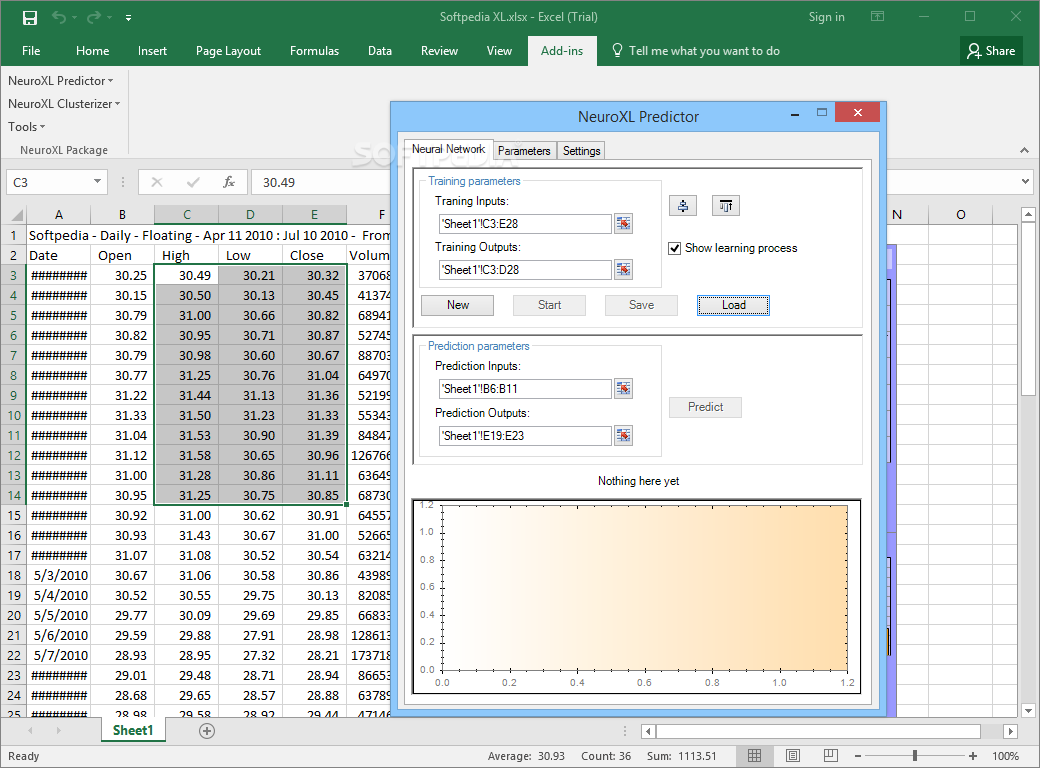Click the Predict button
Viewport: 1040px width, 768px height.
pyautogui.click(x=705, y=407)
